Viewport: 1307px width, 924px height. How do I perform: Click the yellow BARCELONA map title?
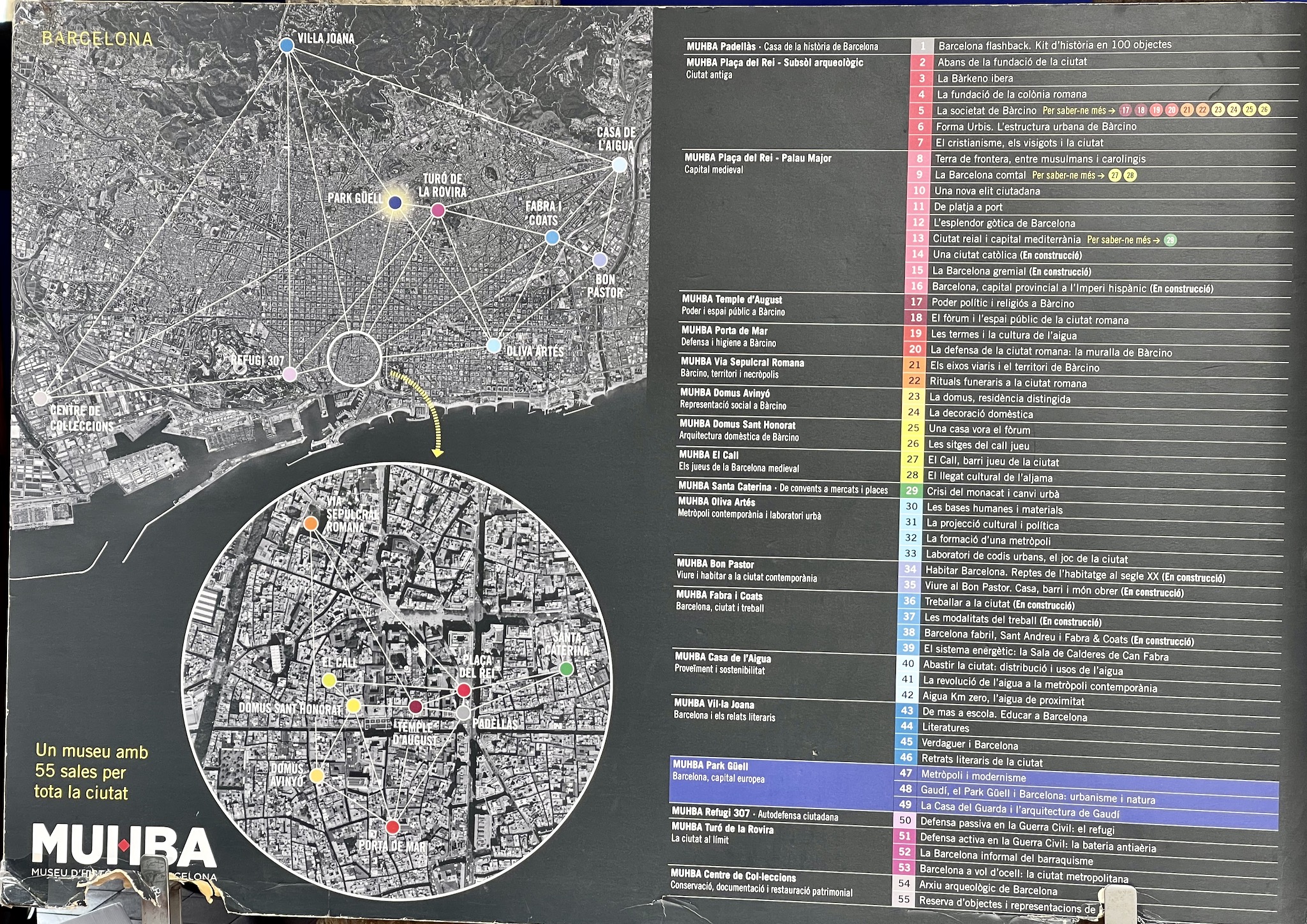(97, 38)
